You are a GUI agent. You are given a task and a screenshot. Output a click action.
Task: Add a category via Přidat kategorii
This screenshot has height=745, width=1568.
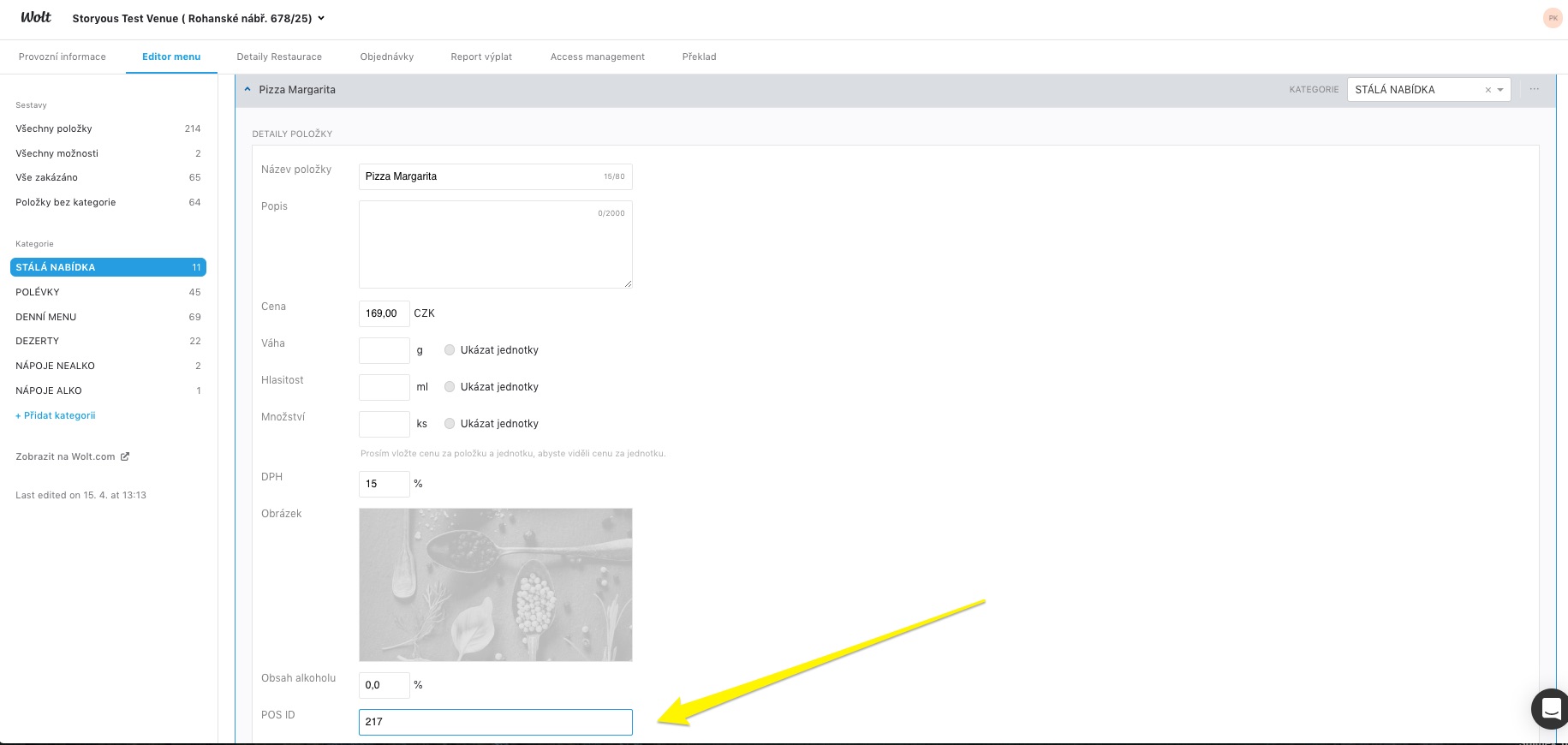[x=56, y=415]
